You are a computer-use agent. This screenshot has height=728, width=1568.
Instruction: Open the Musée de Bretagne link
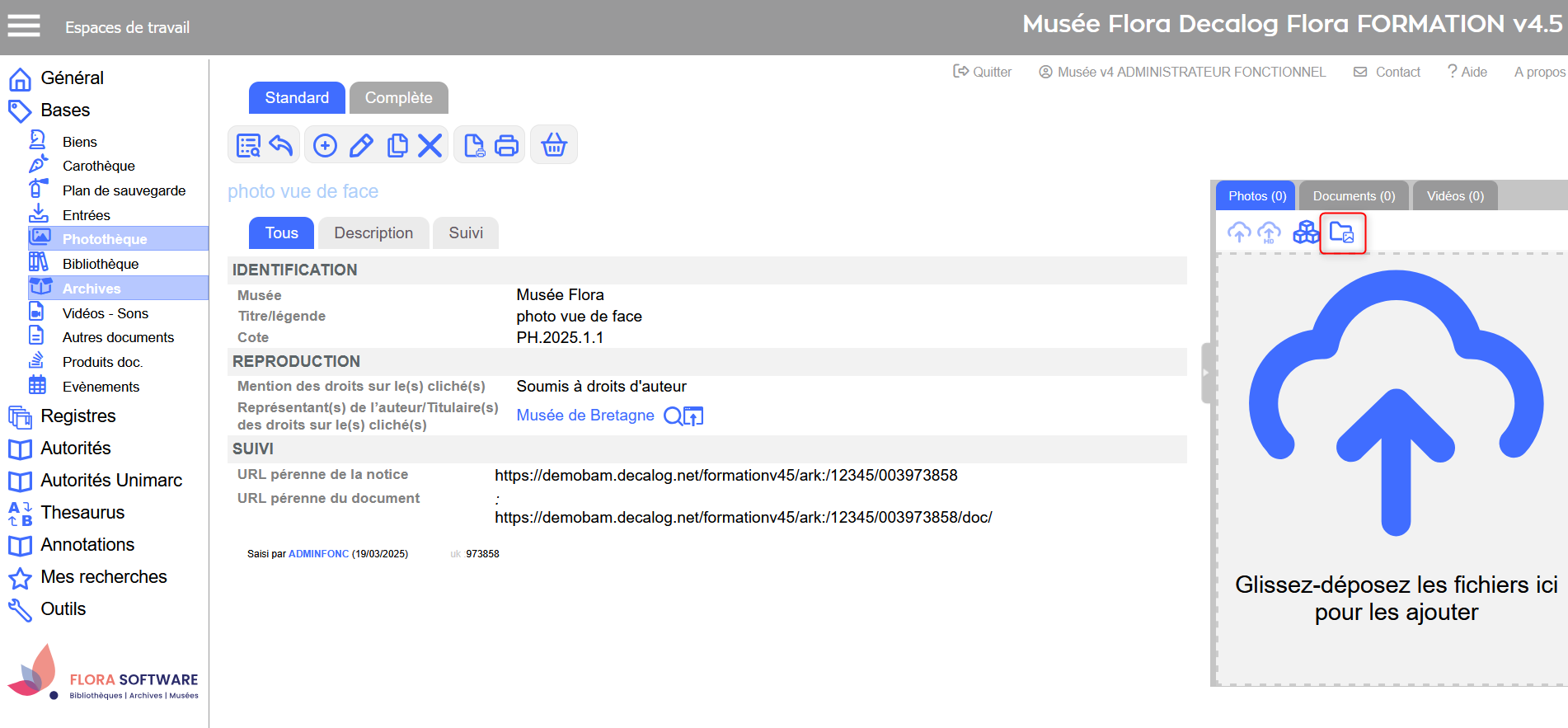coord(584,416)
